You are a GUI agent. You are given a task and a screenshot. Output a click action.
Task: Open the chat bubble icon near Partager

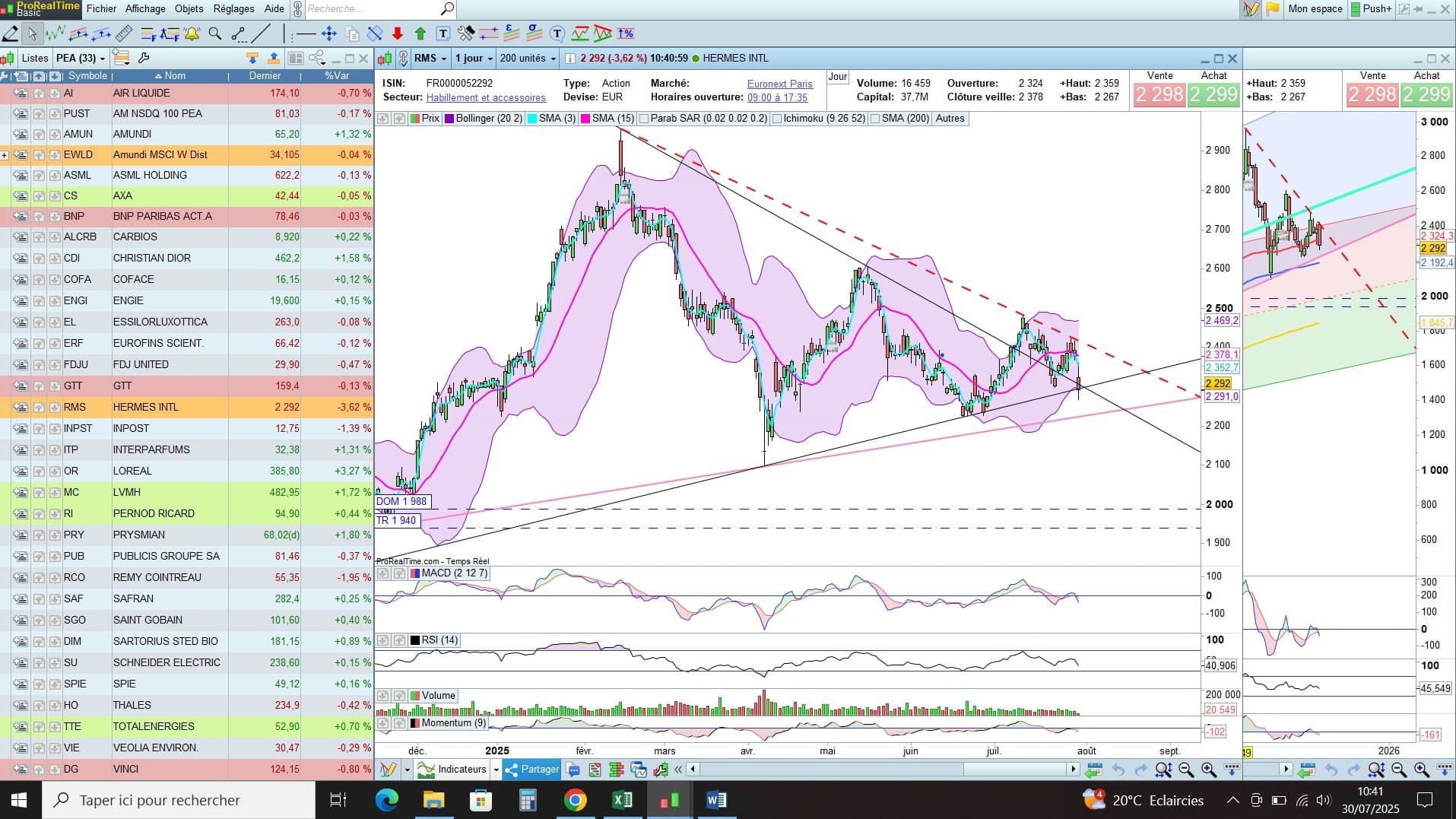[574, 770]
